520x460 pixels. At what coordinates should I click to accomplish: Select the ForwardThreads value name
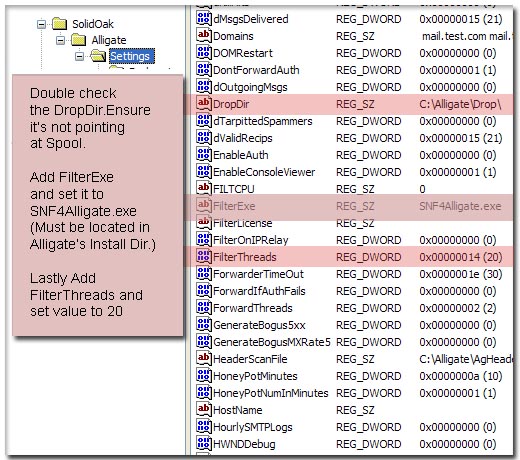coord(253,308)
